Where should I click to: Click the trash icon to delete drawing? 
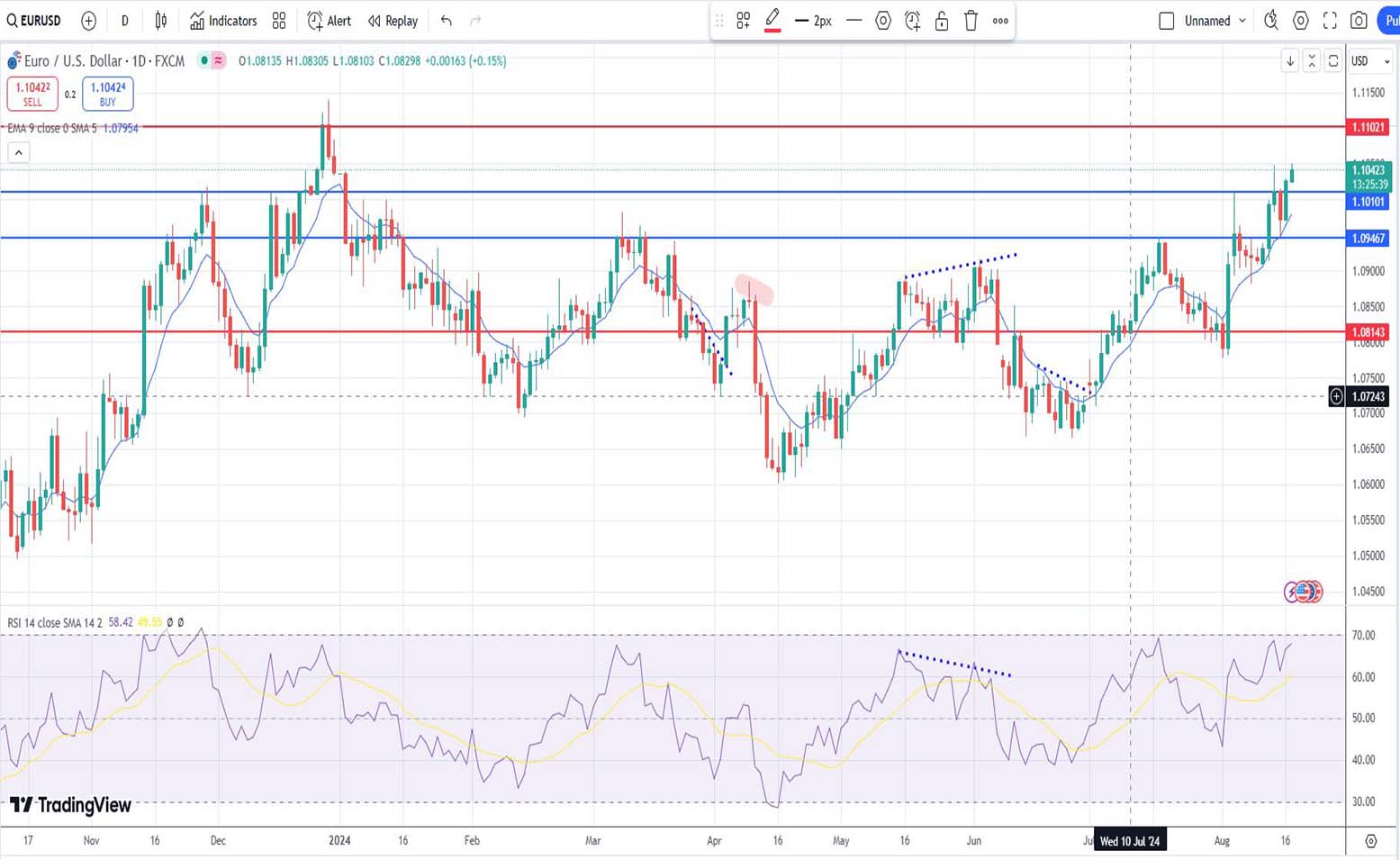point(971,21)
